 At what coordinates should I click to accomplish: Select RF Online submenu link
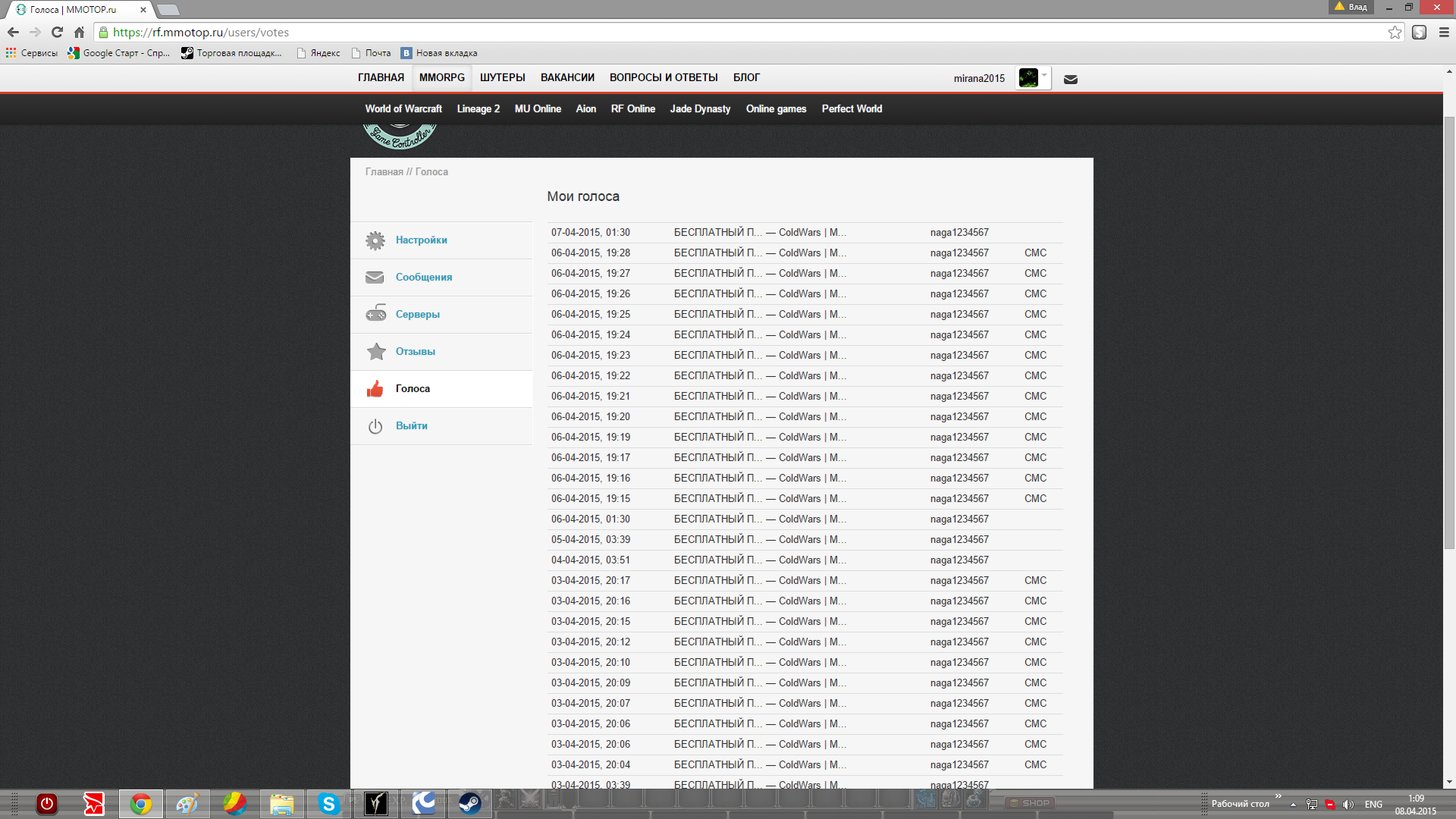coord(633,108)
